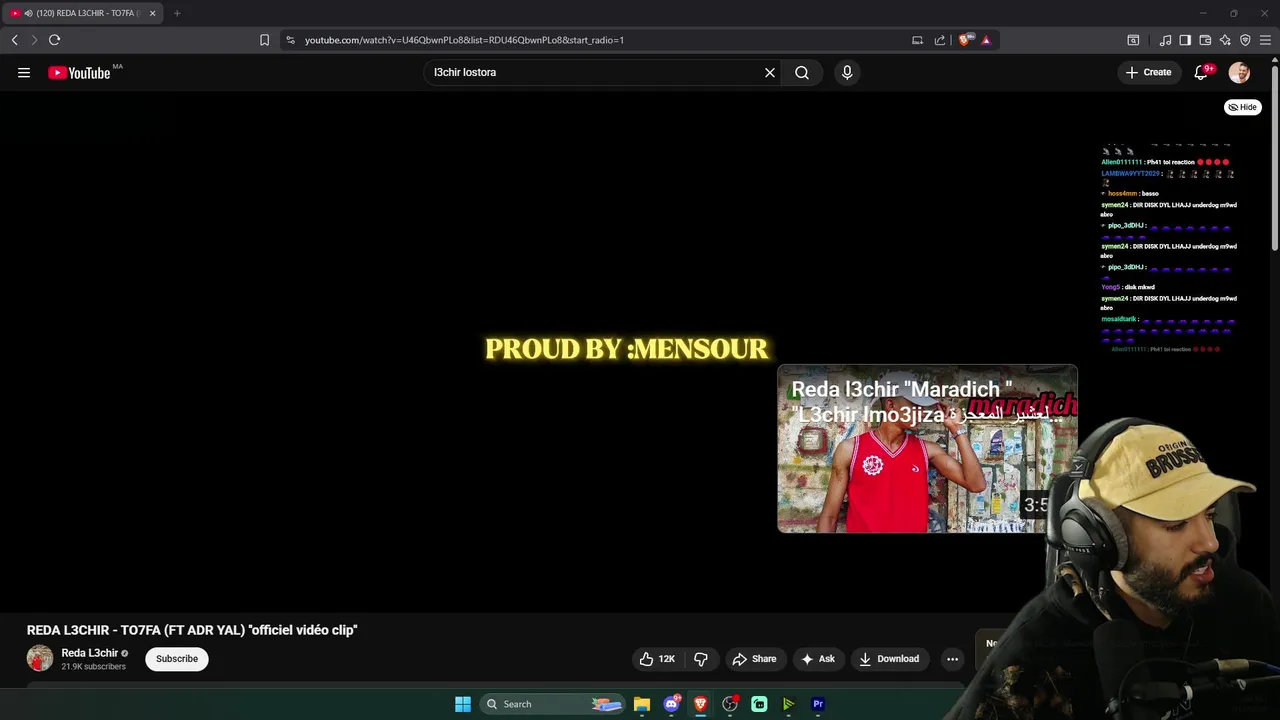Open the media playlist music-note icon
The height and width of the screenshot is (720, 1280).
pyautogui.click(x=1165, y=40)
